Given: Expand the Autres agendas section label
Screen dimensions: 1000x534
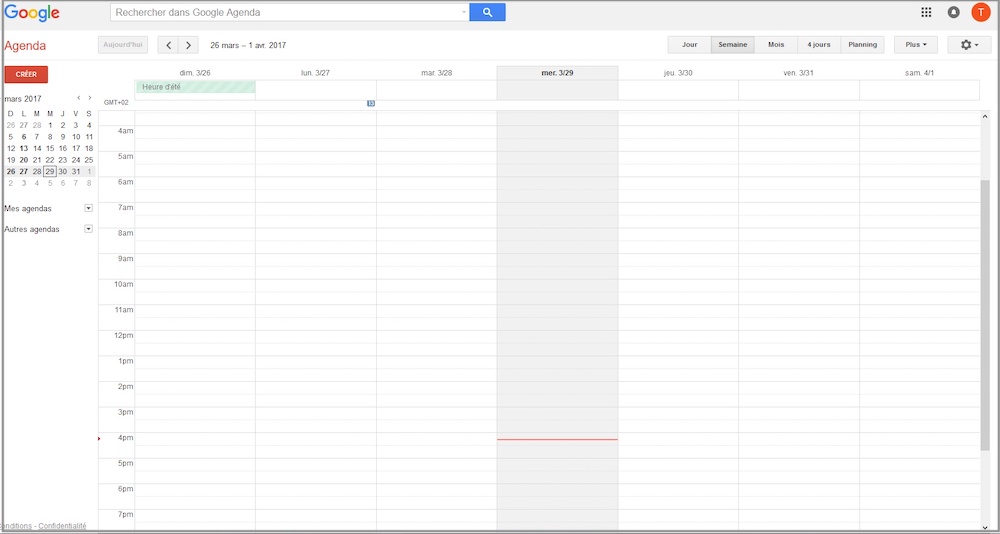Looking at the screenshot, I should 32,229.
